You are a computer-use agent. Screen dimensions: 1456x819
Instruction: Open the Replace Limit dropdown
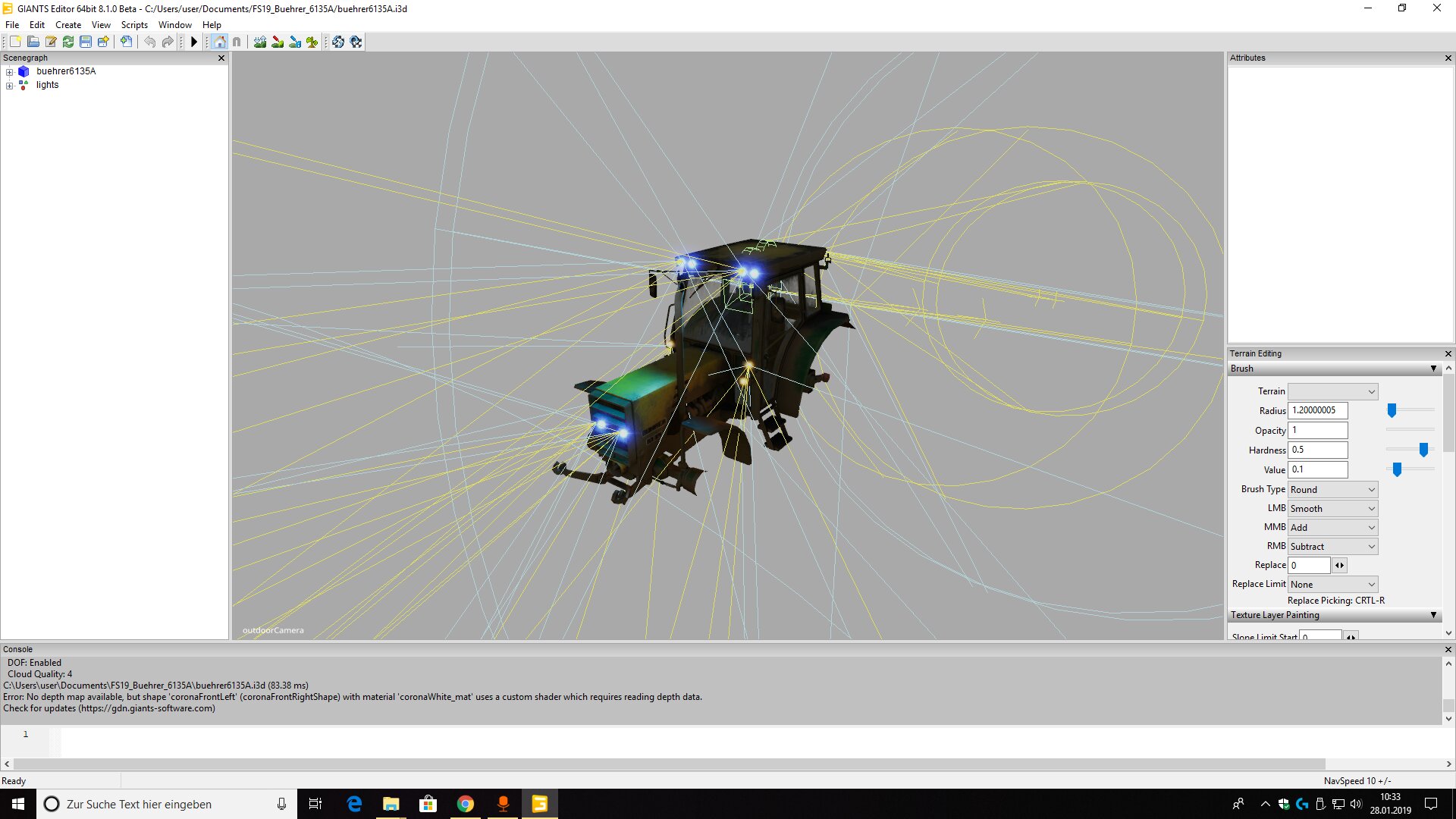(1332, 585)
